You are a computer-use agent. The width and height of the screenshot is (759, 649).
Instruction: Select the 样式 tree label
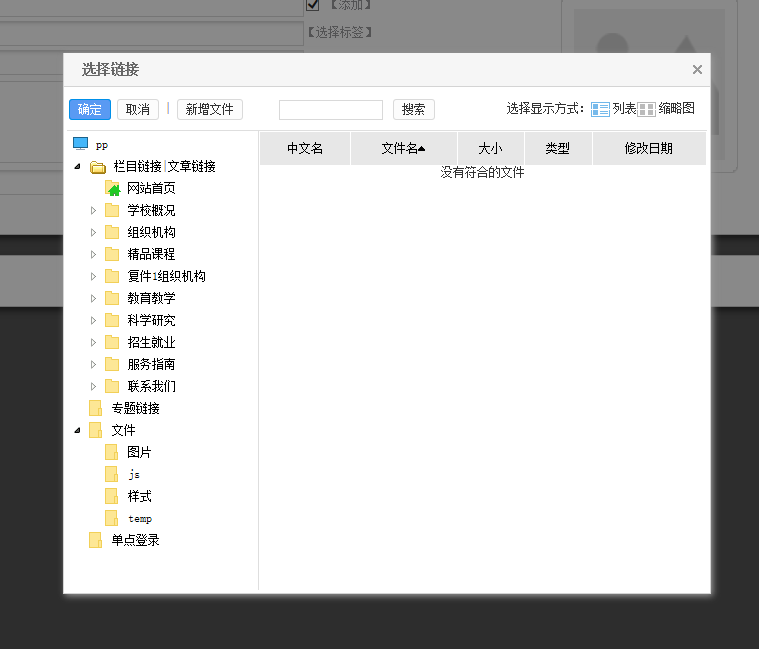[x=139, y=496]
